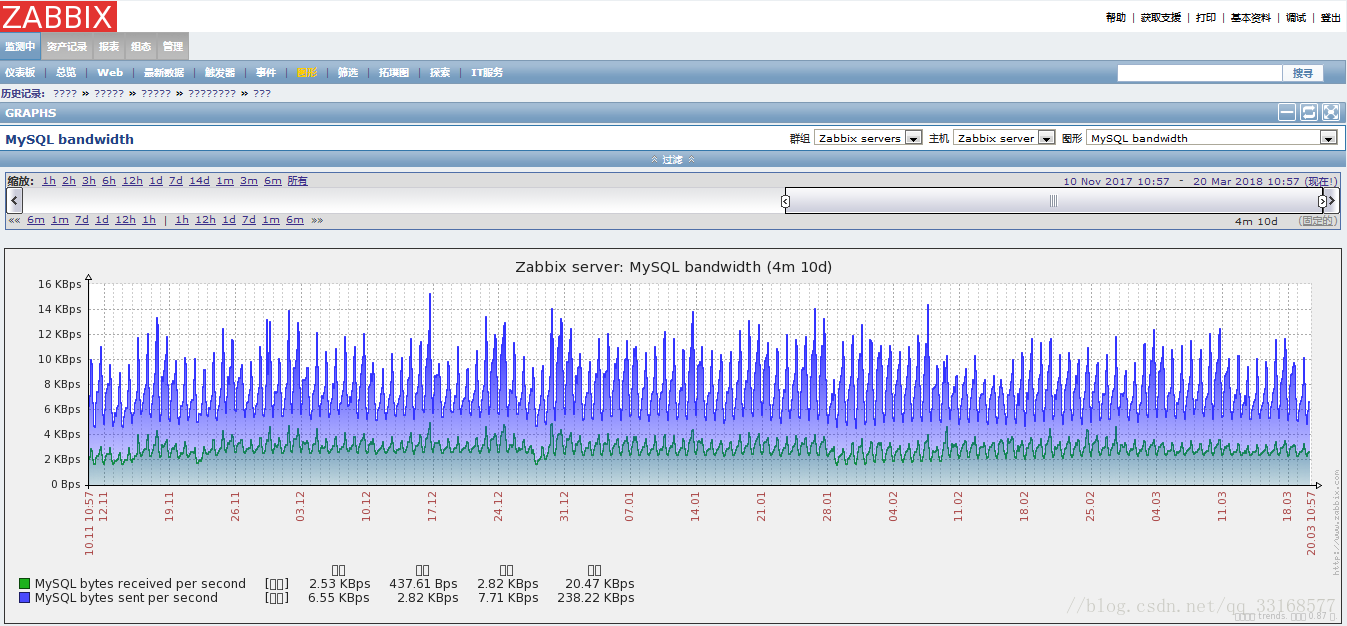Open the IT服务 submenu item
Viewport: 1347px width, 626px height.
pos(487,73)
